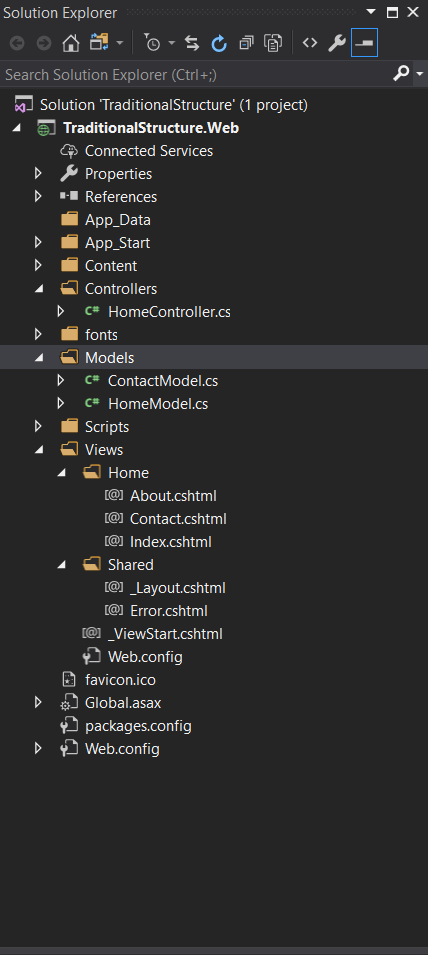428x955 pixels.
Task: Click the Search Solution Explorer field
Action: (196, 74)
